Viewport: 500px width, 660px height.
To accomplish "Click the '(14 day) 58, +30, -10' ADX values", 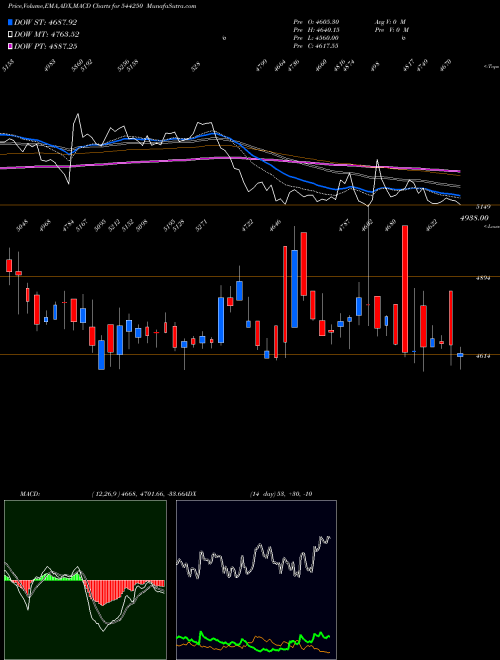I will 281,494.
